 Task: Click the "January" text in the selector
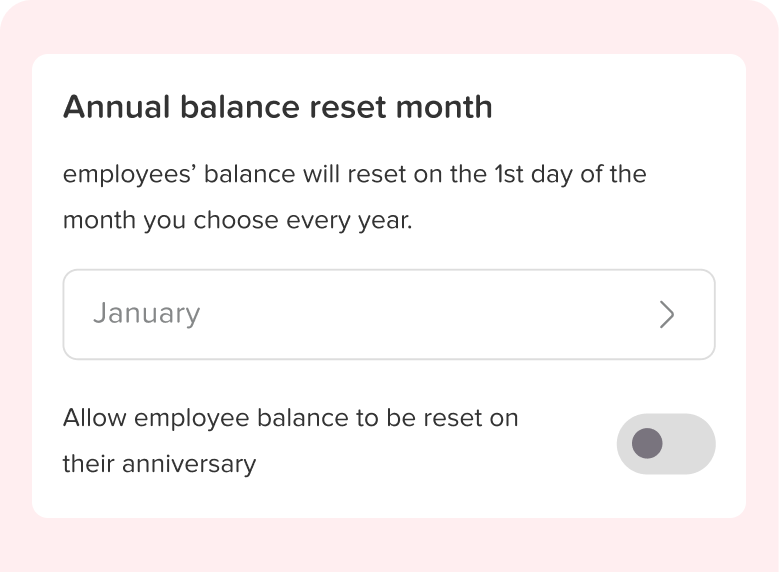[146, 314]
